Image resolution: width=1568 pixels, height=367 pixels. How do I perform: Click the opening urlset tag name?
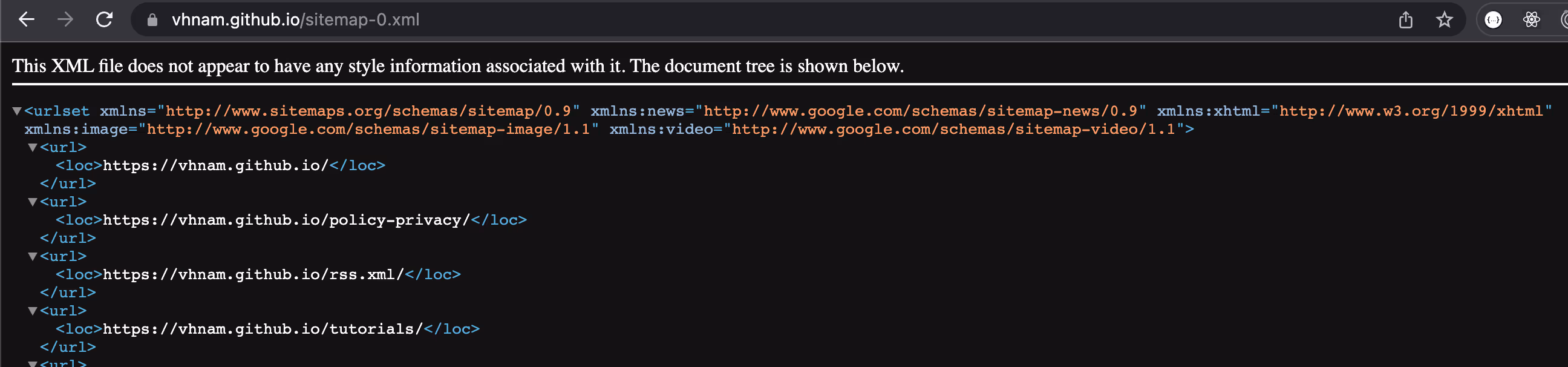61,111
